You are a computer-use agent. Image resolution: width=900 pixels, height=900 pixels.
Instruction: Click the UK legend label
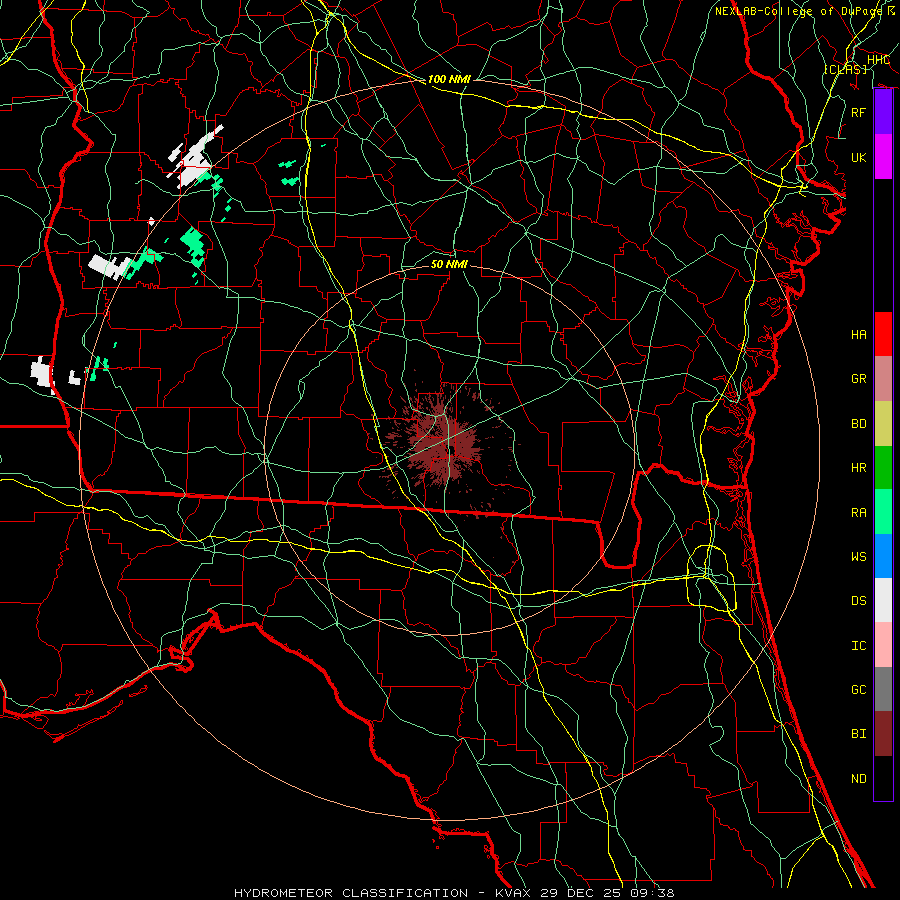coord(859,157)
